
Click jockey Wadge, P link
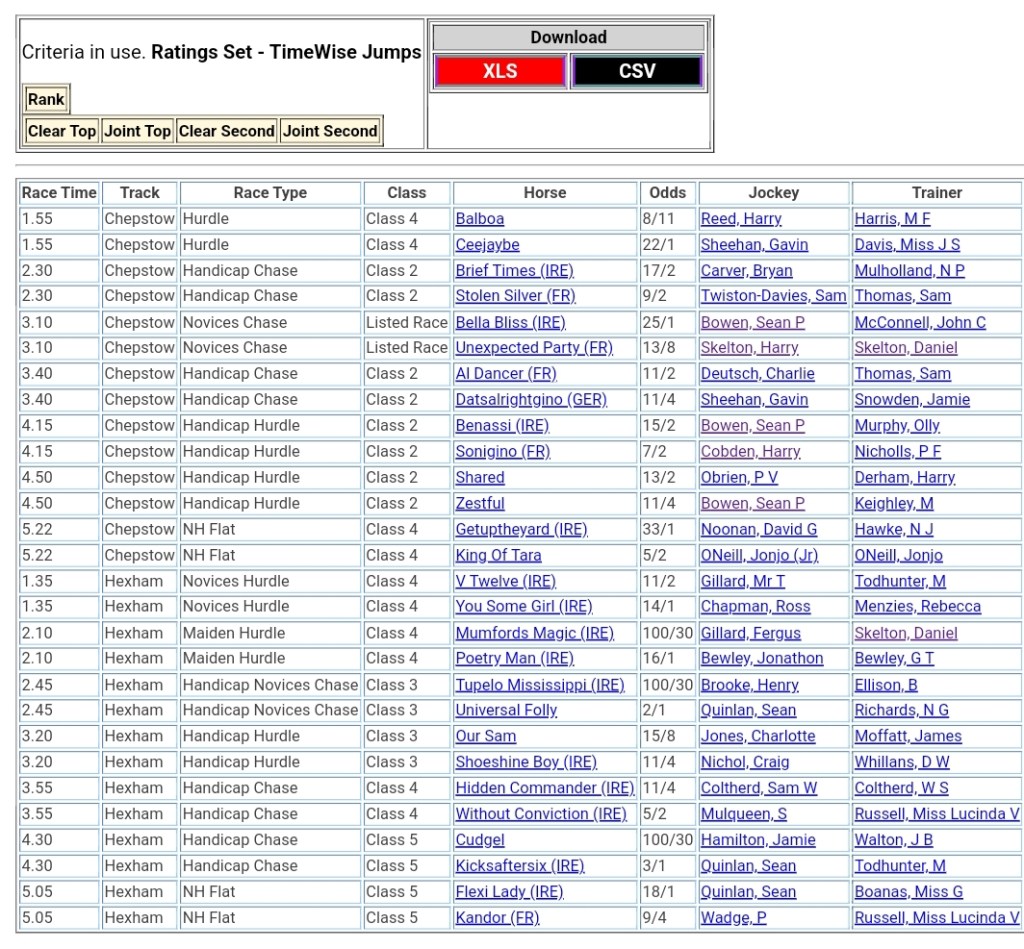[x=733, y=917]
